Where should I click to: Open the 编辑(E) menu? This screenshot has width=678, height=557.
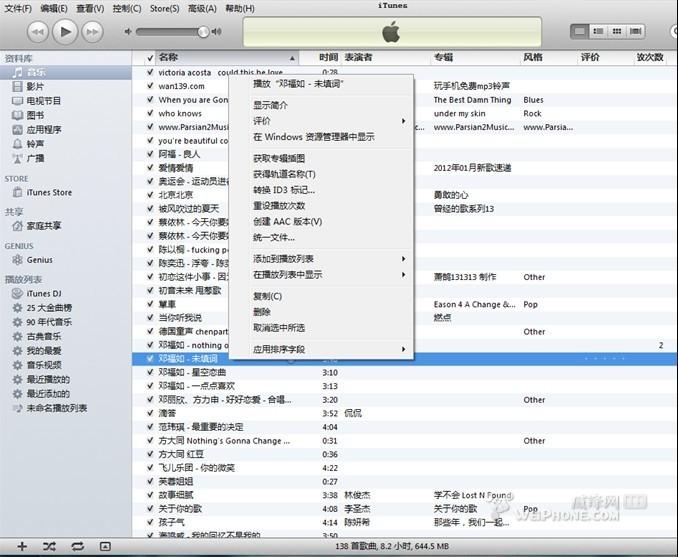[54, 8]
